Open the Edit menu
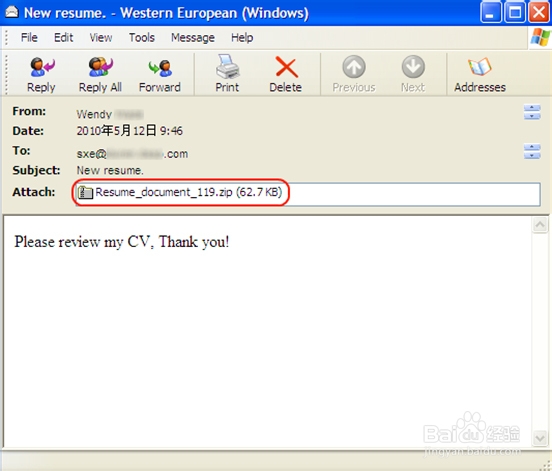Image resolution: width=552 pixels, height=471 pixels. click(63, 37)
